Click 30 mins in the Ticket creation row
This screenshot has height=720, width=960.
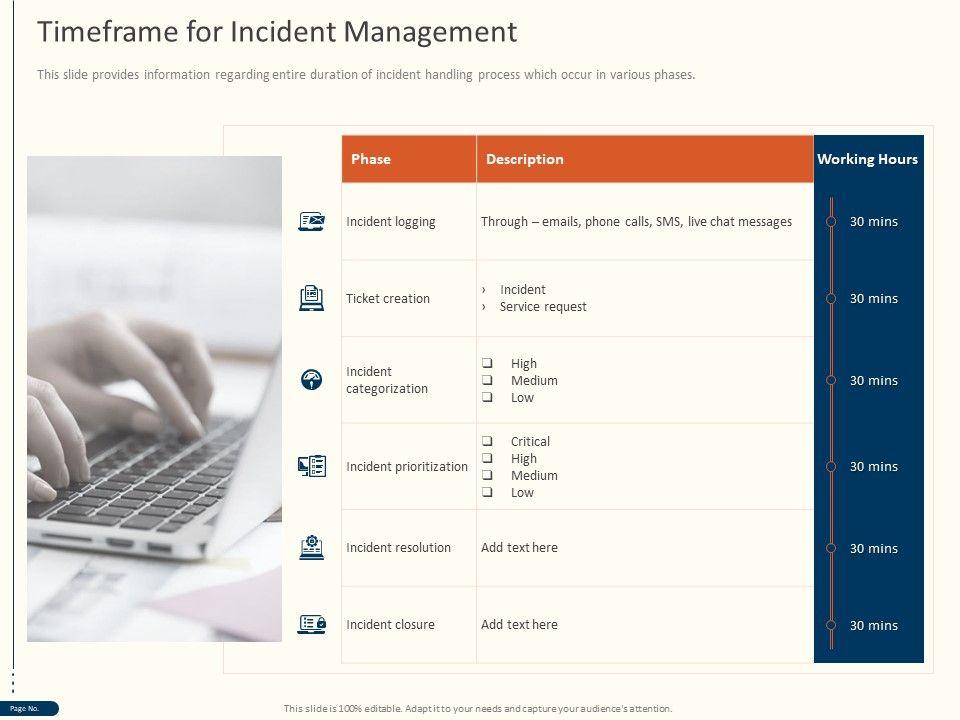874,299
